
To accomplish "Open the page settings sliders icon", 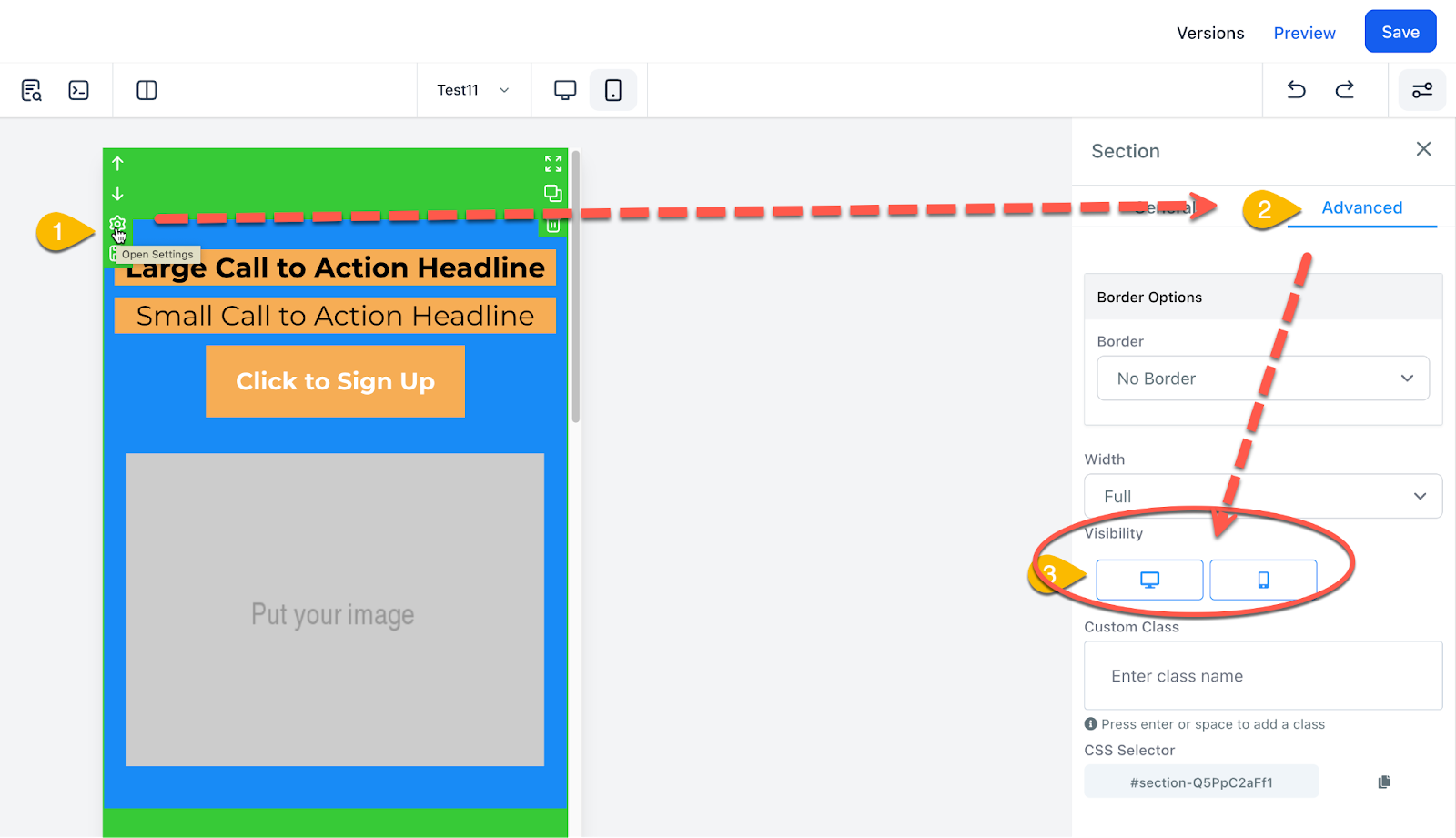I will pos(1422,90).
